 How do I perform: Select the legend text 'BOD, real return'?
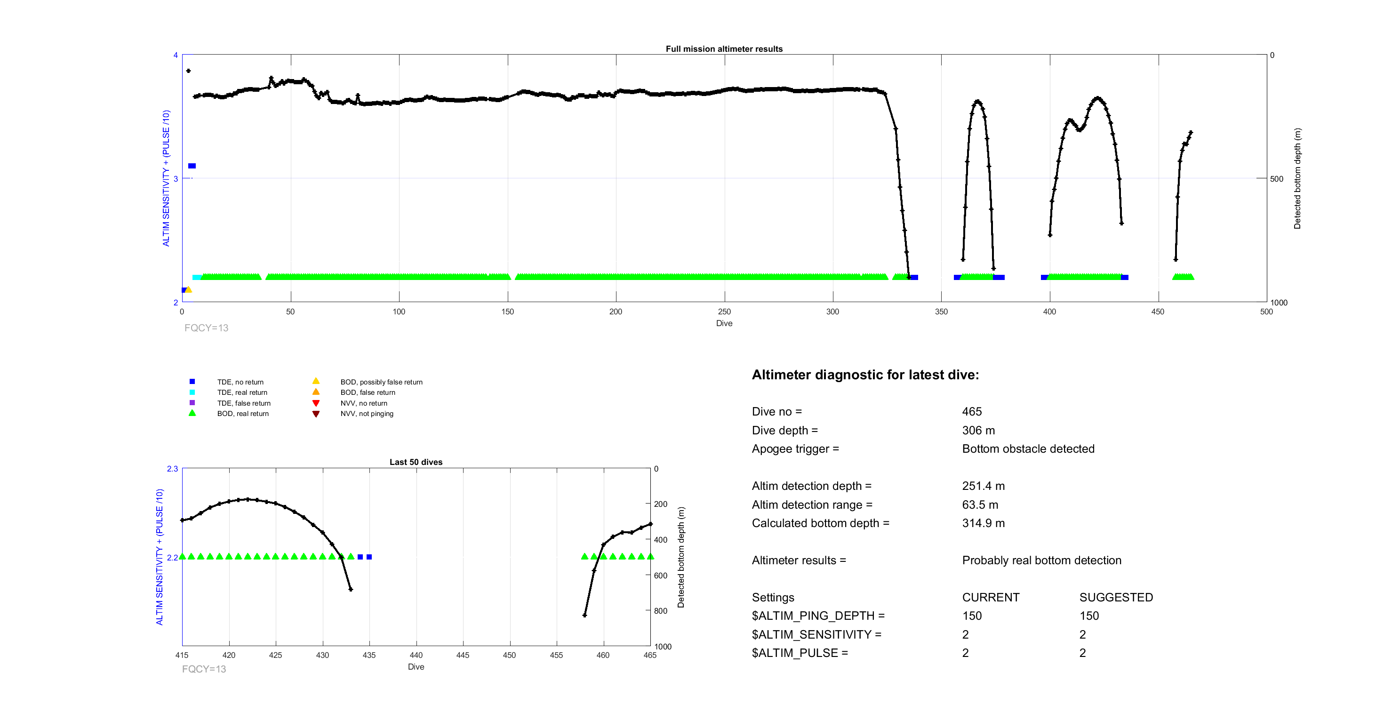[x=243, y=414]
